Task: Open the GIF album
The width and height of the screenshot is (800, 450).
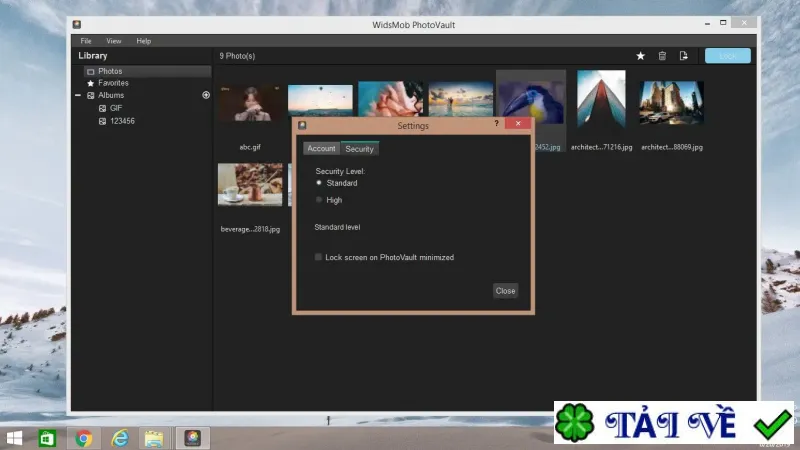Action: pyautogui.click(x=116, y=108)
